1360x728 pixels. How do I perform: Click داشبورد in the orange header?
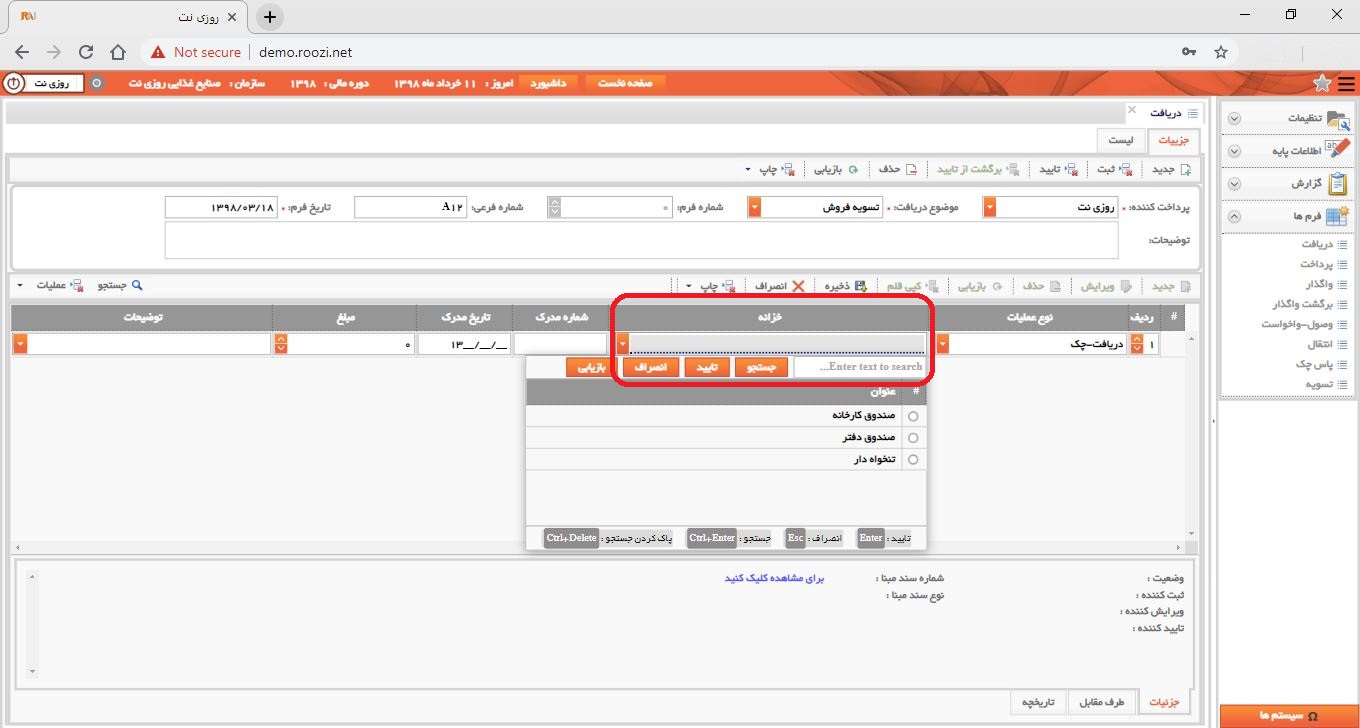coord(548,83)
